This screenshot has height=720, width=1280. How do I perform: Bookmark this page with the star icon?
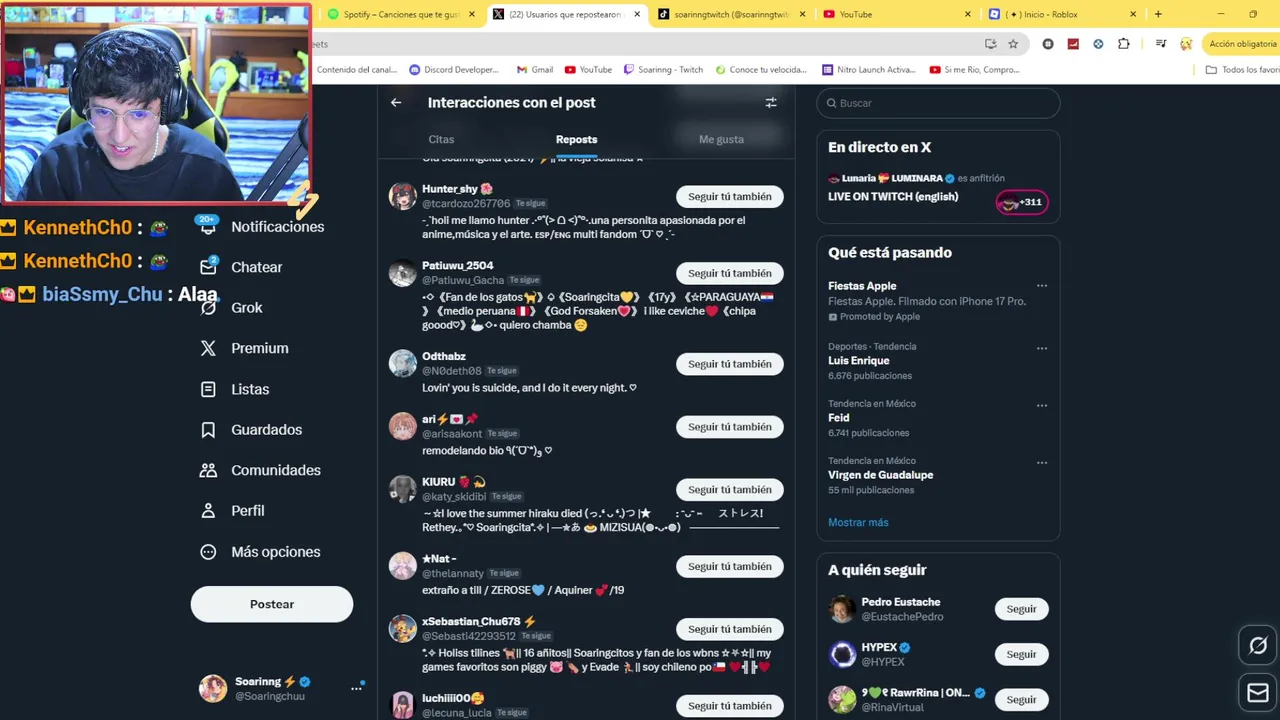(x=1013, y=44)
